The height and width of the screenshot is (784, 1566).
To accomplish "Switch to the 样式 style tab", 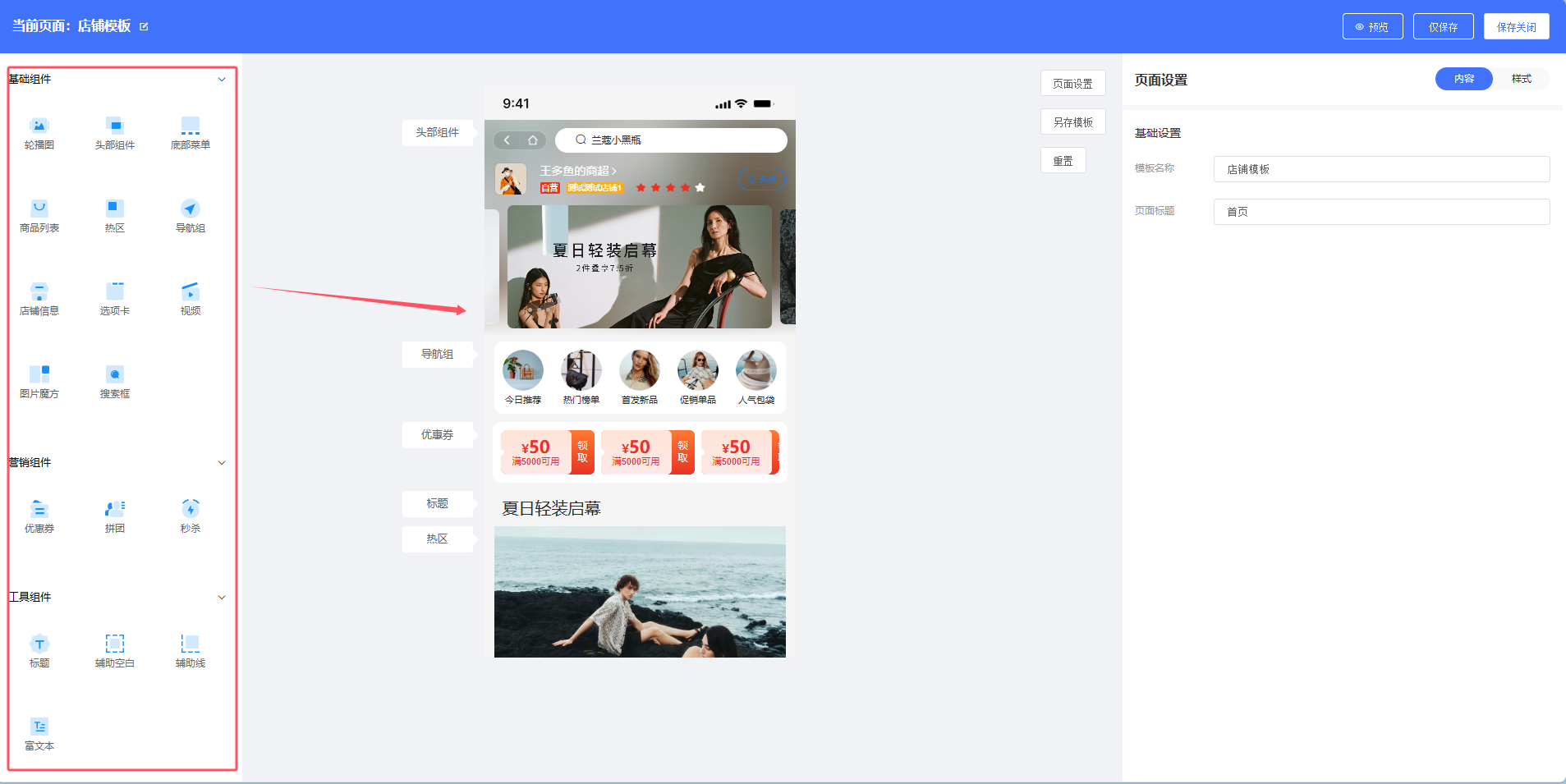I will click(1521, 79).
